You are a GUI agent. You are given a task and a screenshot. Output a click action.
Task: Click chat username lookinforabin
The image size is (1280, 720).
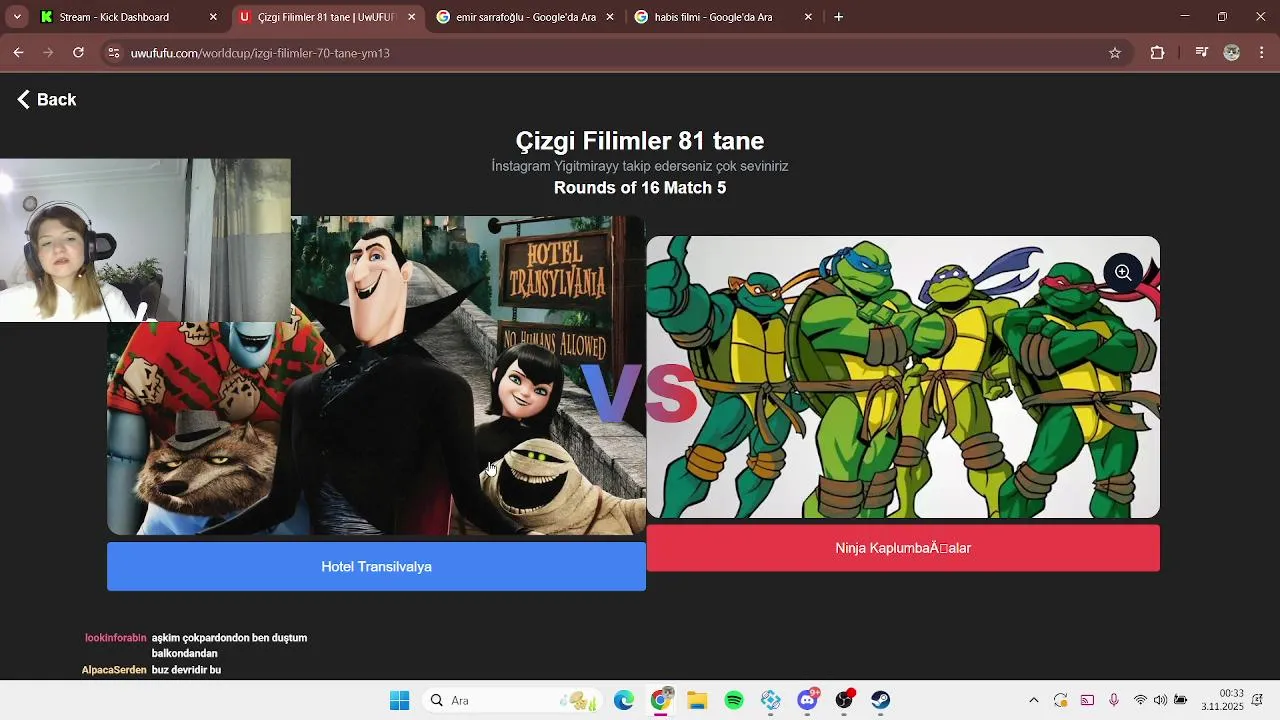click(x=116, y=638)
